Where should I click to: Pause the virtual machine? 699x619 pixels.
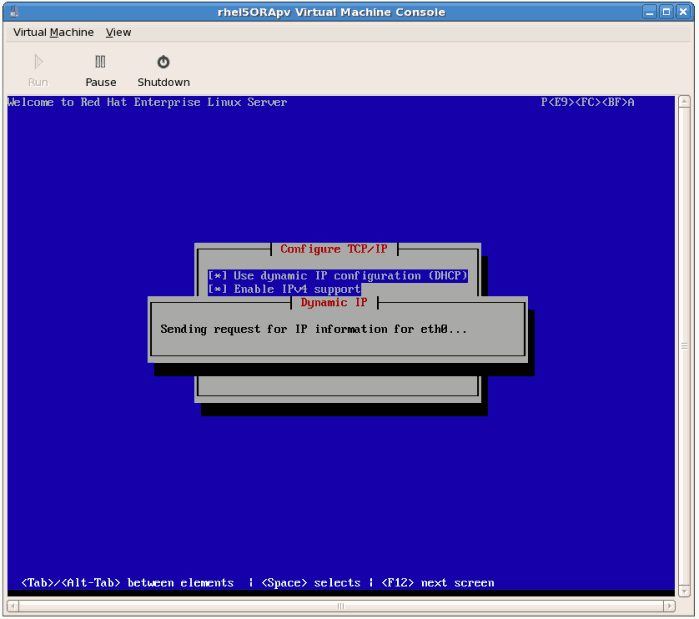coord(100,70)
